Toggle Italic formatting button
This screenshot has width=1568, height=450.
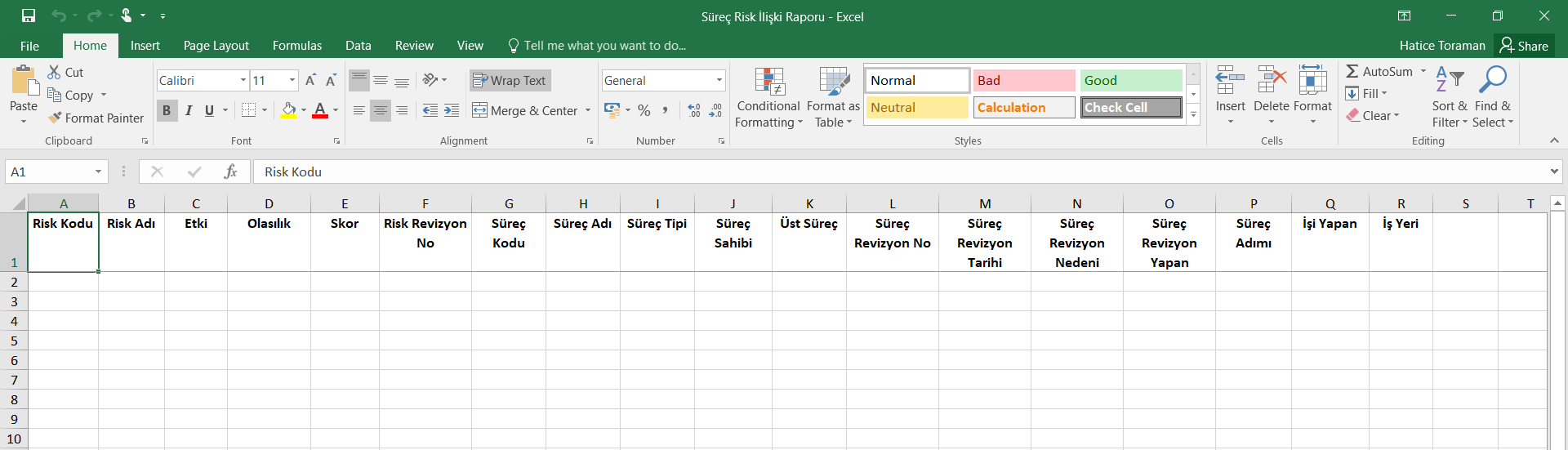pos(189,110)
